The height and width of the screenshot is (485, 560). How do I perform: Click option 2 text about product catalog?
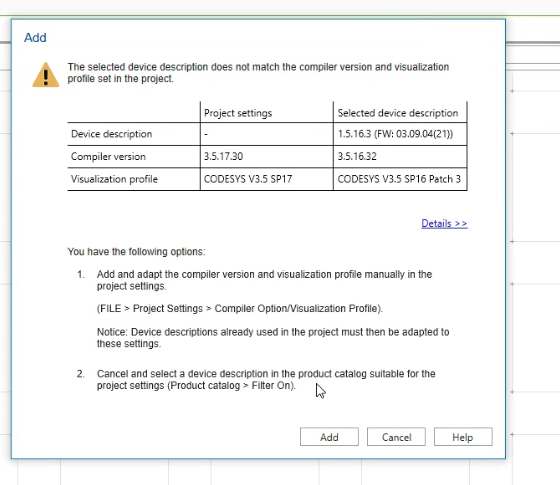pos(266,380)
